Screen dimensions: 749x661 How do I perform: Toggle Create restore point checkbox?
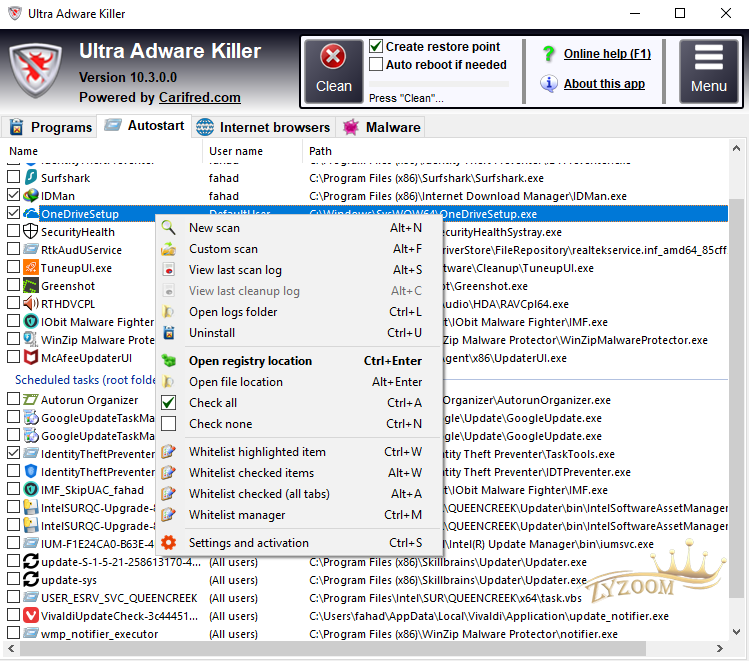[376, 46]
